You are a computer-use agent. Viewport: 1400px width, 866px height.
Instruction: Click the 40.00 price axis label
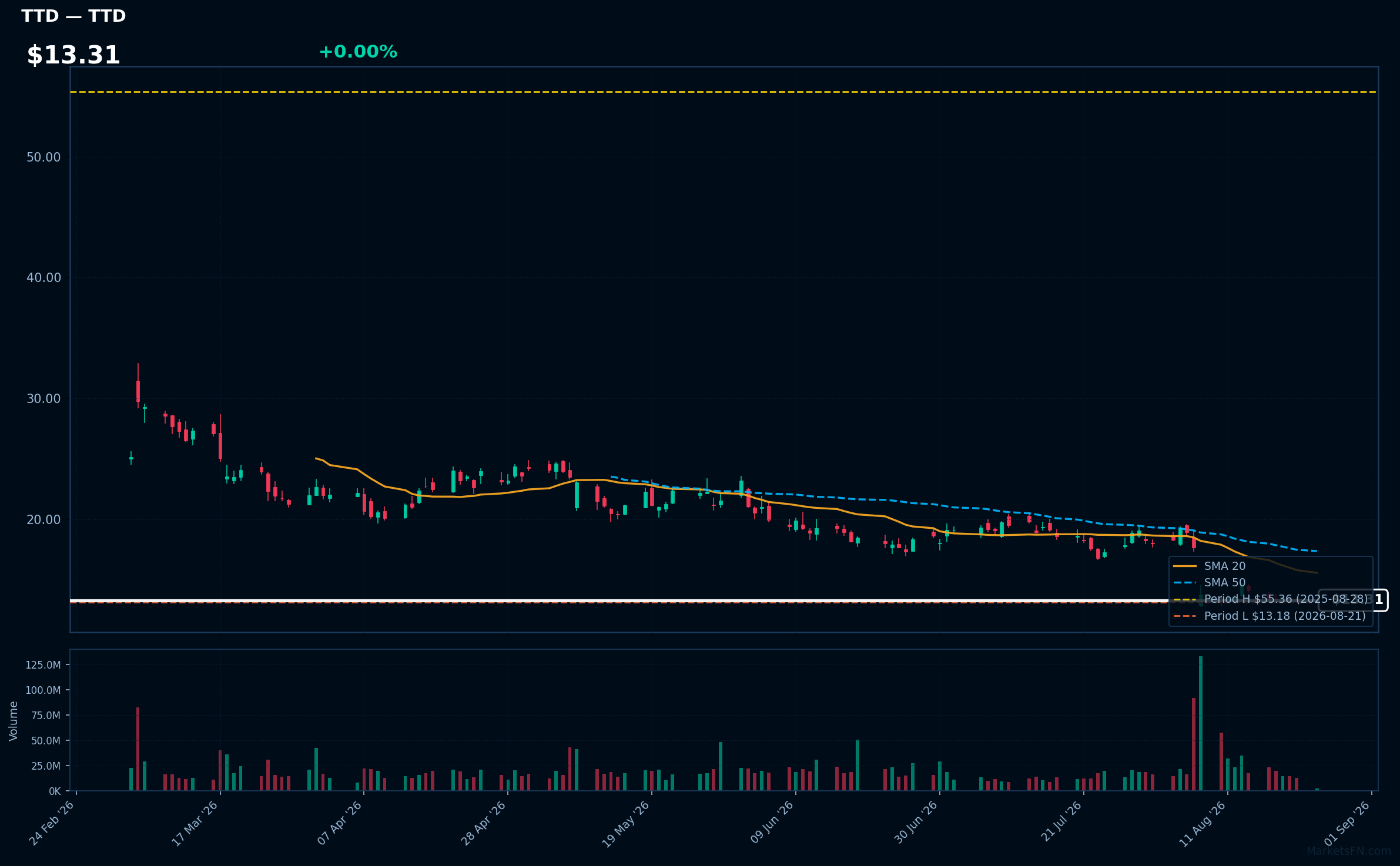coord(43,277)
